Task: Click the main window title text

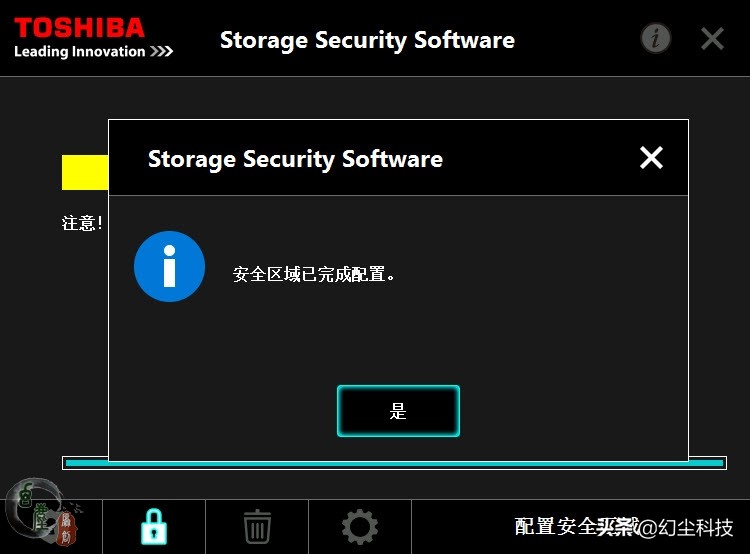Action: (x=367, y=40)
